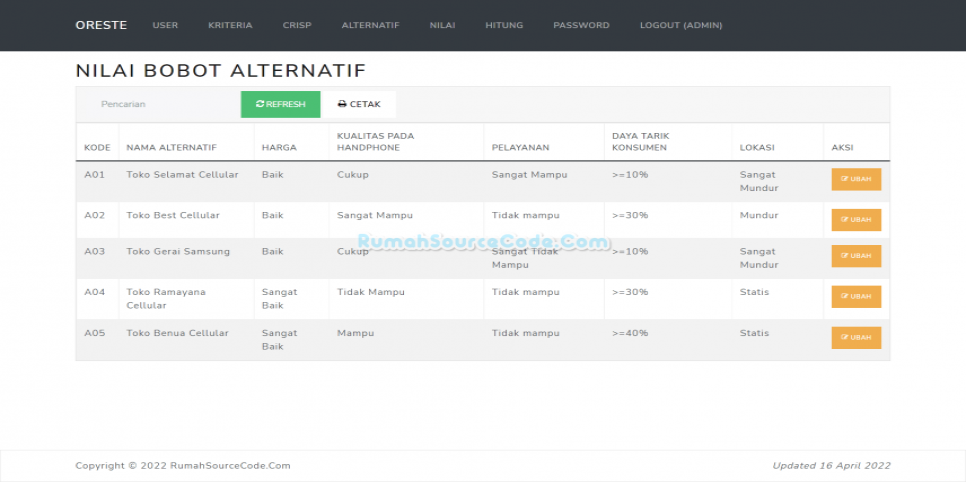Navigate to ALTERNATIF in navbar

[371, 25]
